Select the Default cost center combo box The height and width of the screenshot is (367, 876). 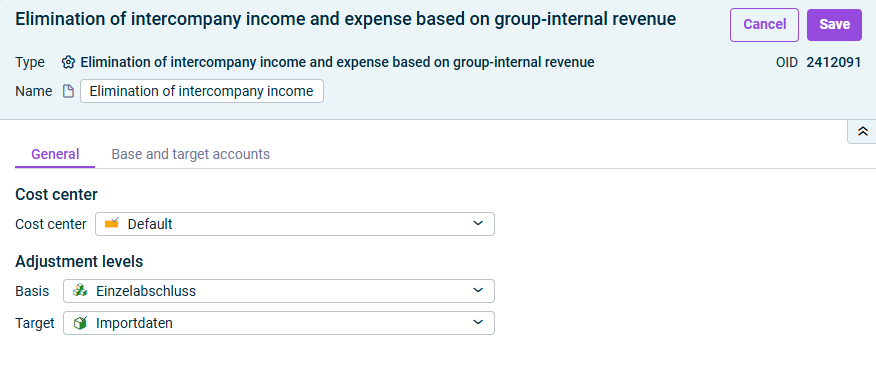[x=295, y=224]
